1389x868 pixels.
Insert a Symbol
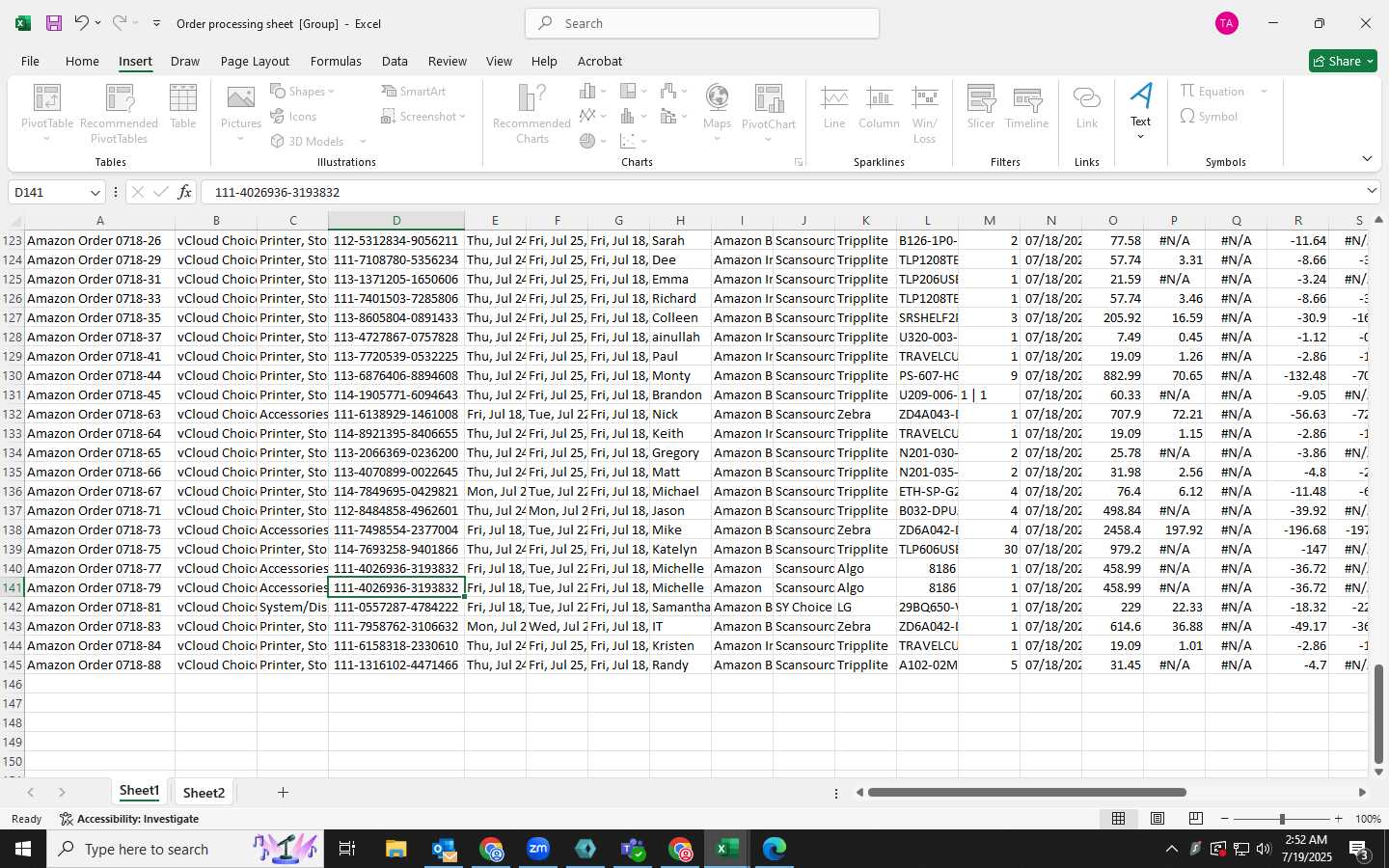tap(1209, 116)
